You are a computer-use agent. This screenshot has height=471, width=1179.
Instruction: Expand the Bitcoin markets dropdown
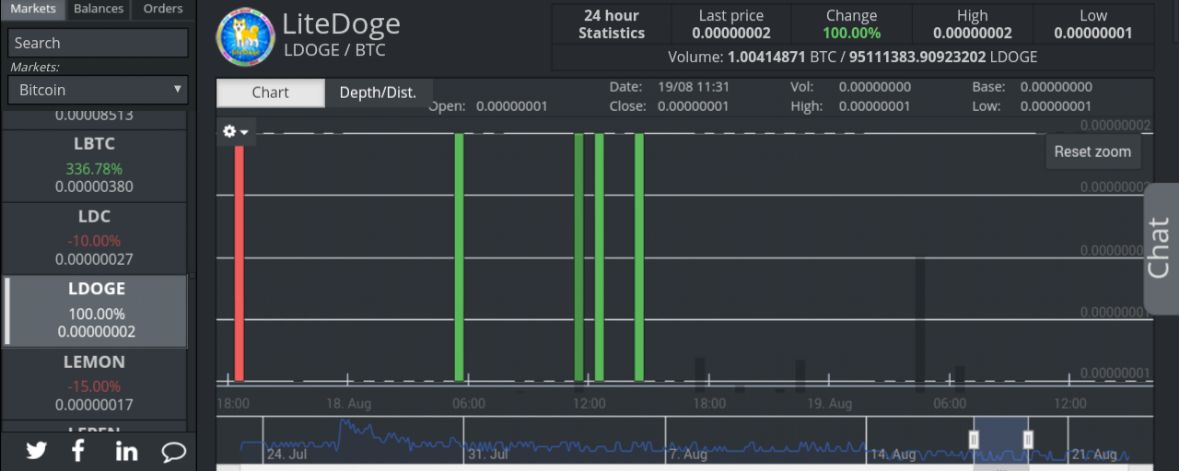pyautogui.click(x=98, y=90)
